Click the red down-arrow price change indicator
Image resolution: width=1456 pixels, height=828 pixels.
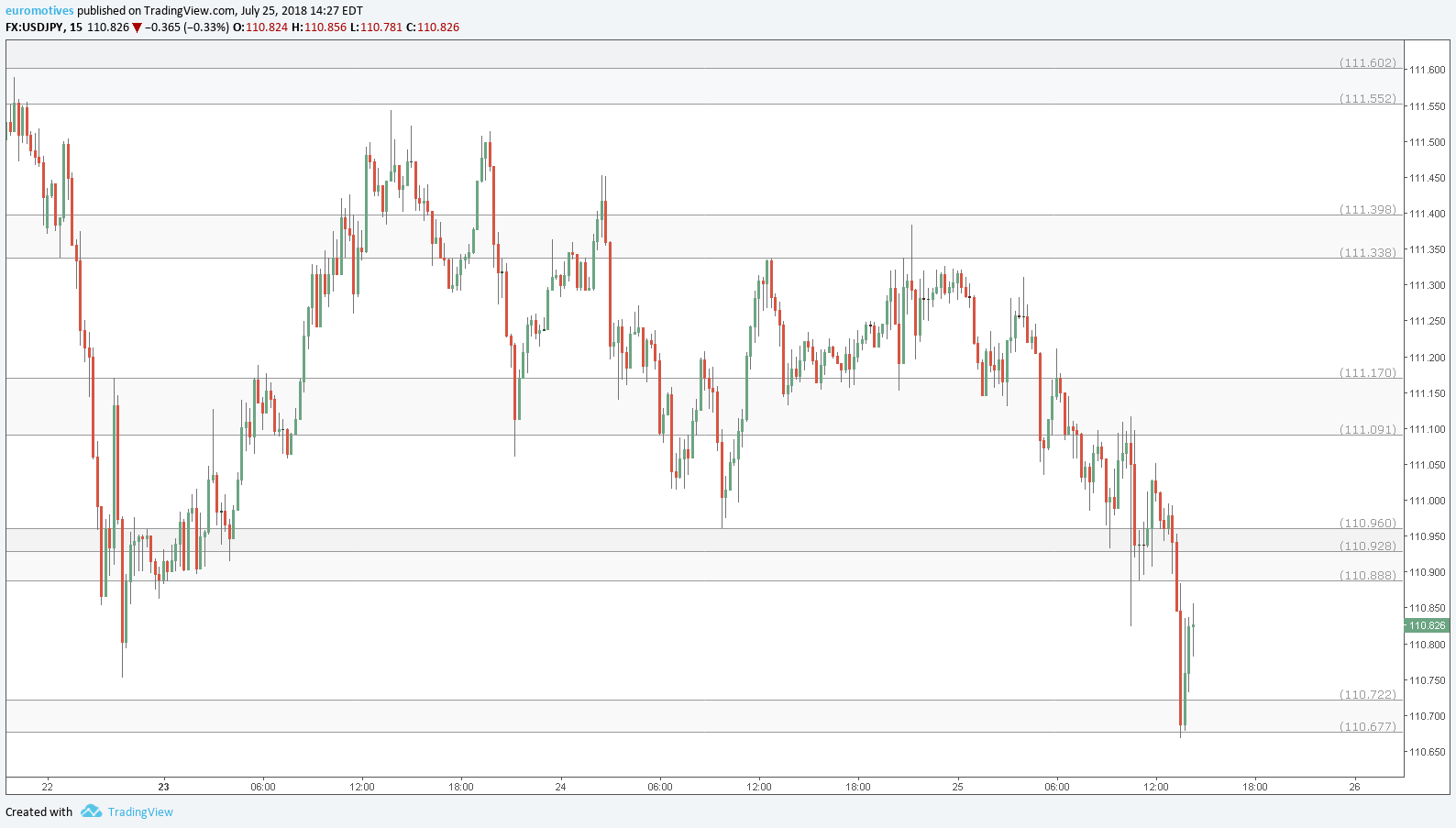click(x=137, y=28)
